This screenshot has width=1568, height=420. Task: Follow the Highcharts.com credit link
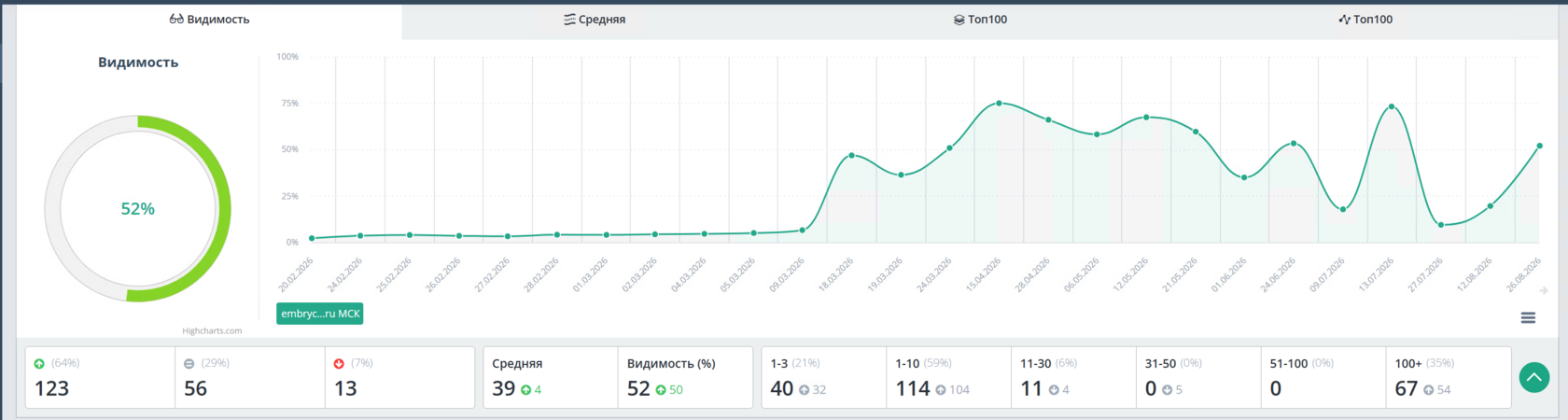click(x=212, y=330)
